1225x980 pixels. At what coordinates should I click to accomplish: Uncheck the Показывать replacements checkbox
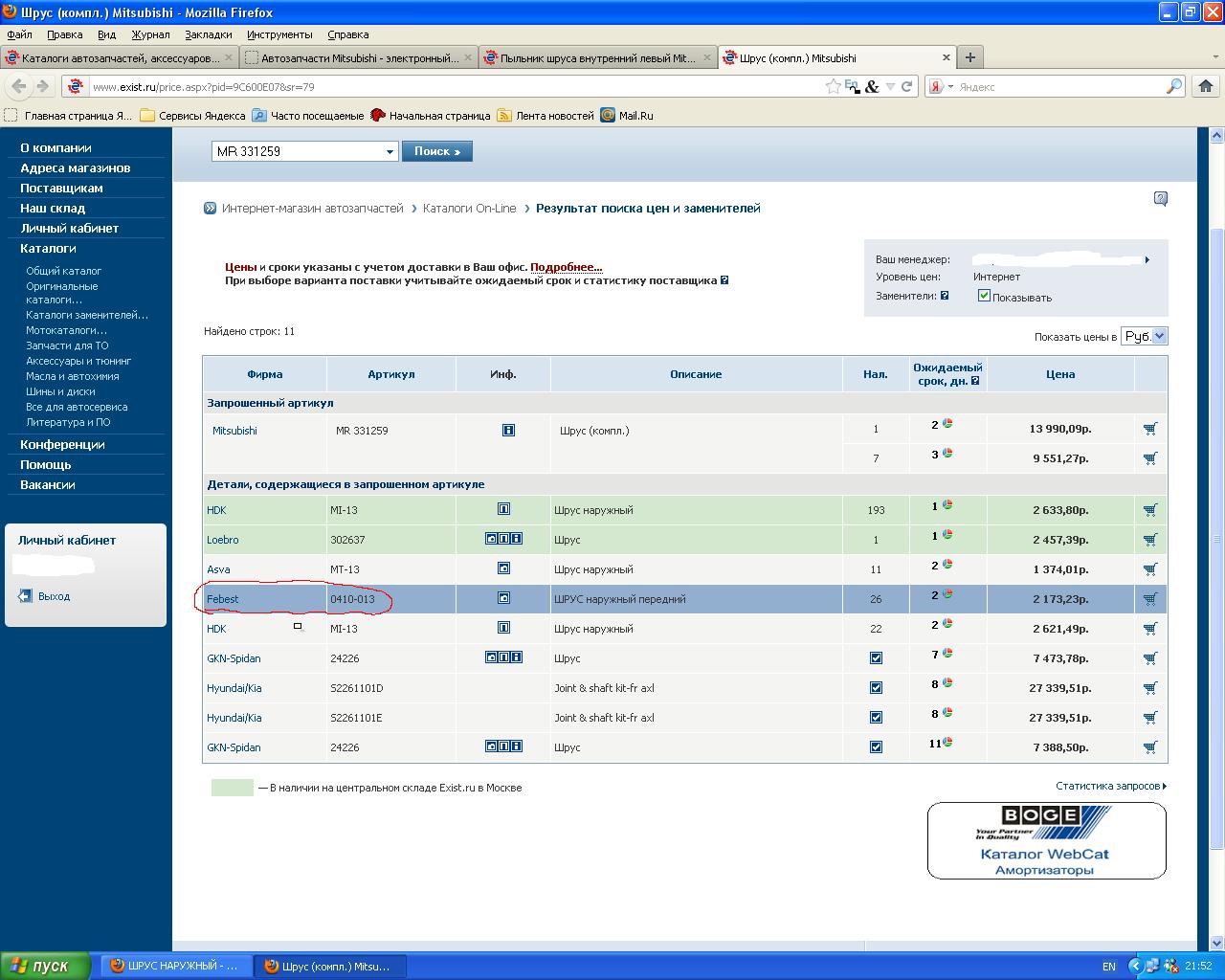(x=984, y=296)
